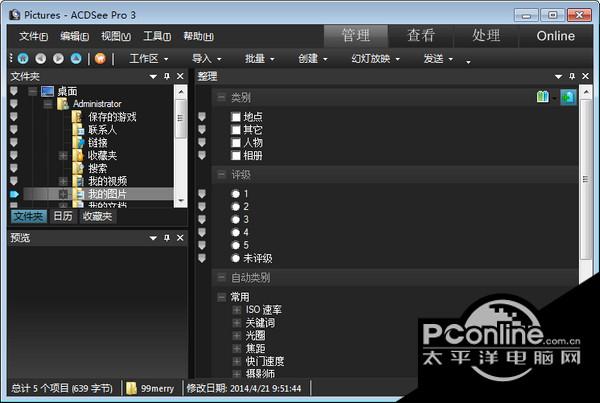Select rating 1 radio button
600x403 pixels.
click(236, 194)
